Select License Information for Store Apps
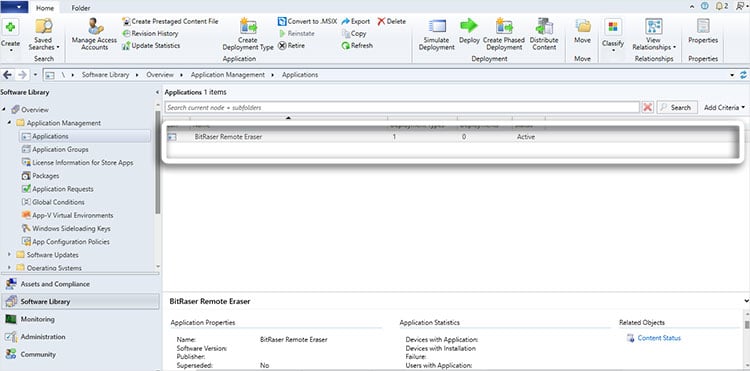This screenshot has height=371, width=750. point(77,163)
